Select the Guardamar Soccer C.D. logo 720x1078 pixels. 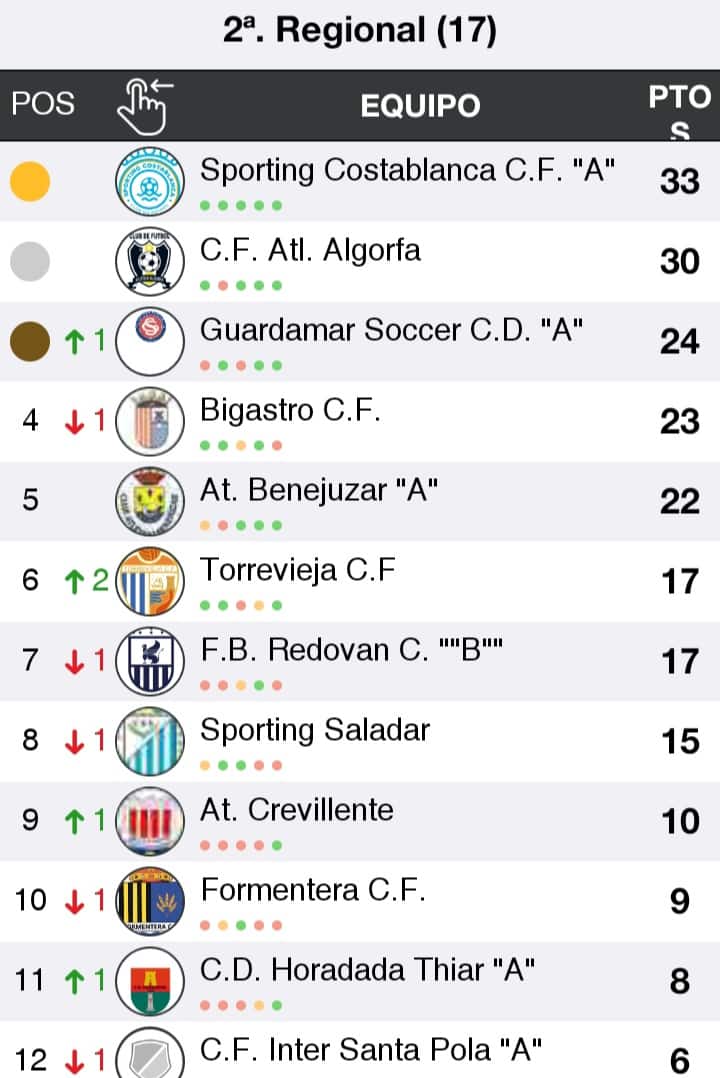coord(150,342)
